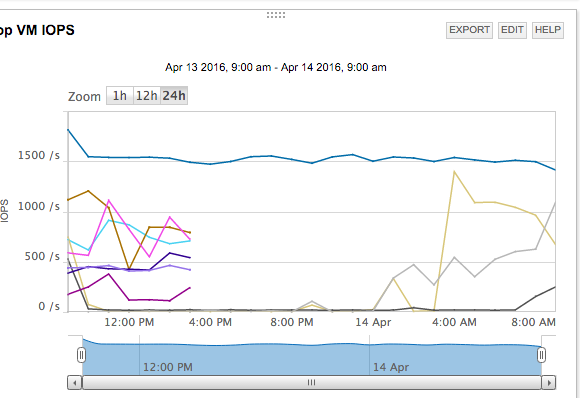
Task: Click the 14 Apr x-axis label
Action: pos(373,322)
